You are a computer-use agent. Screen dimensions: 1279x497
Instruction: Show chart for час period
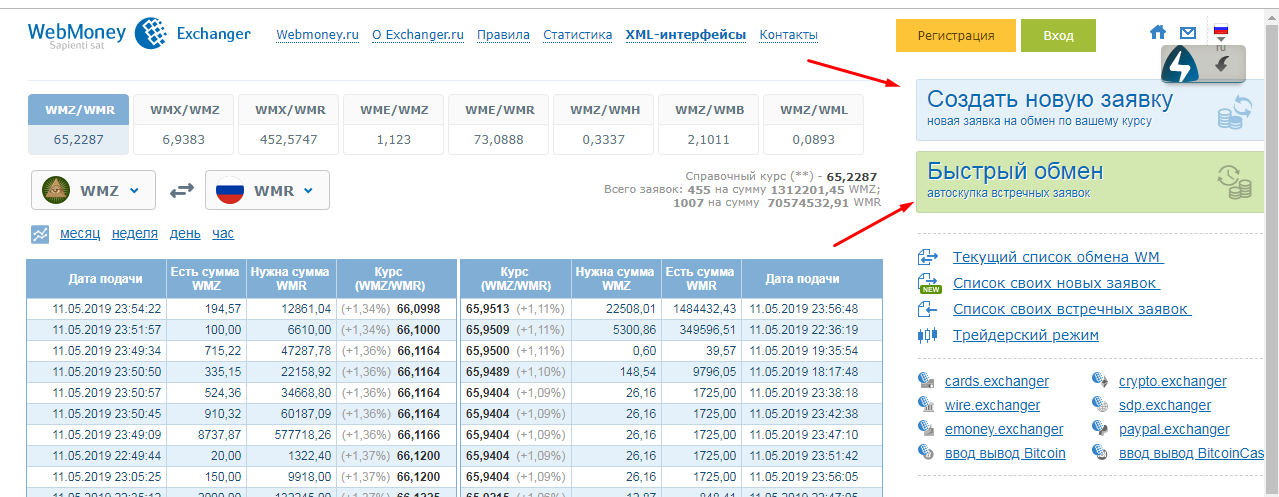click(223, 234)
